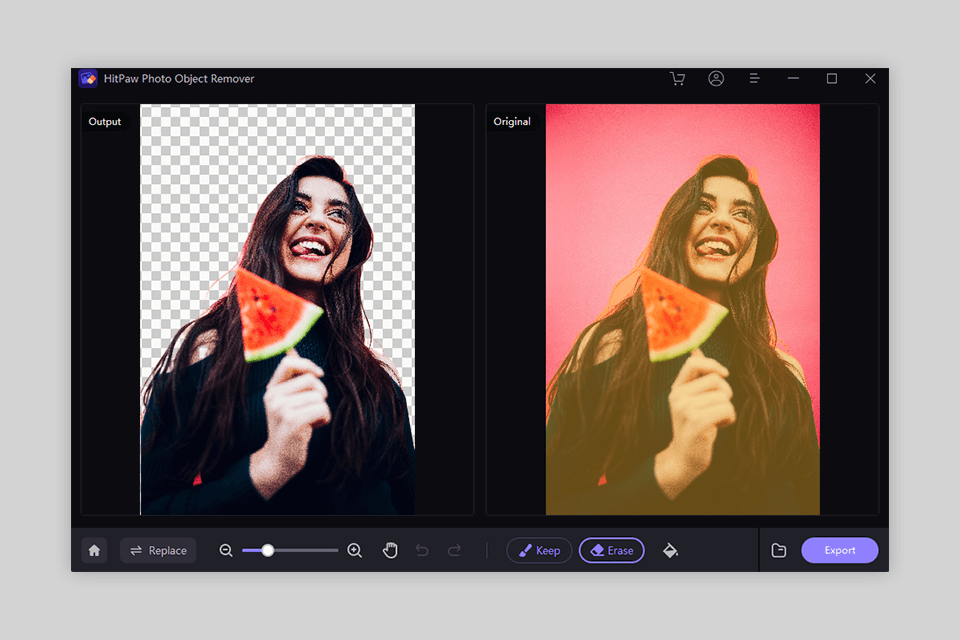Close the HitPaw window
This screenshot has width=960, height=640.
[x=870, y=78]
